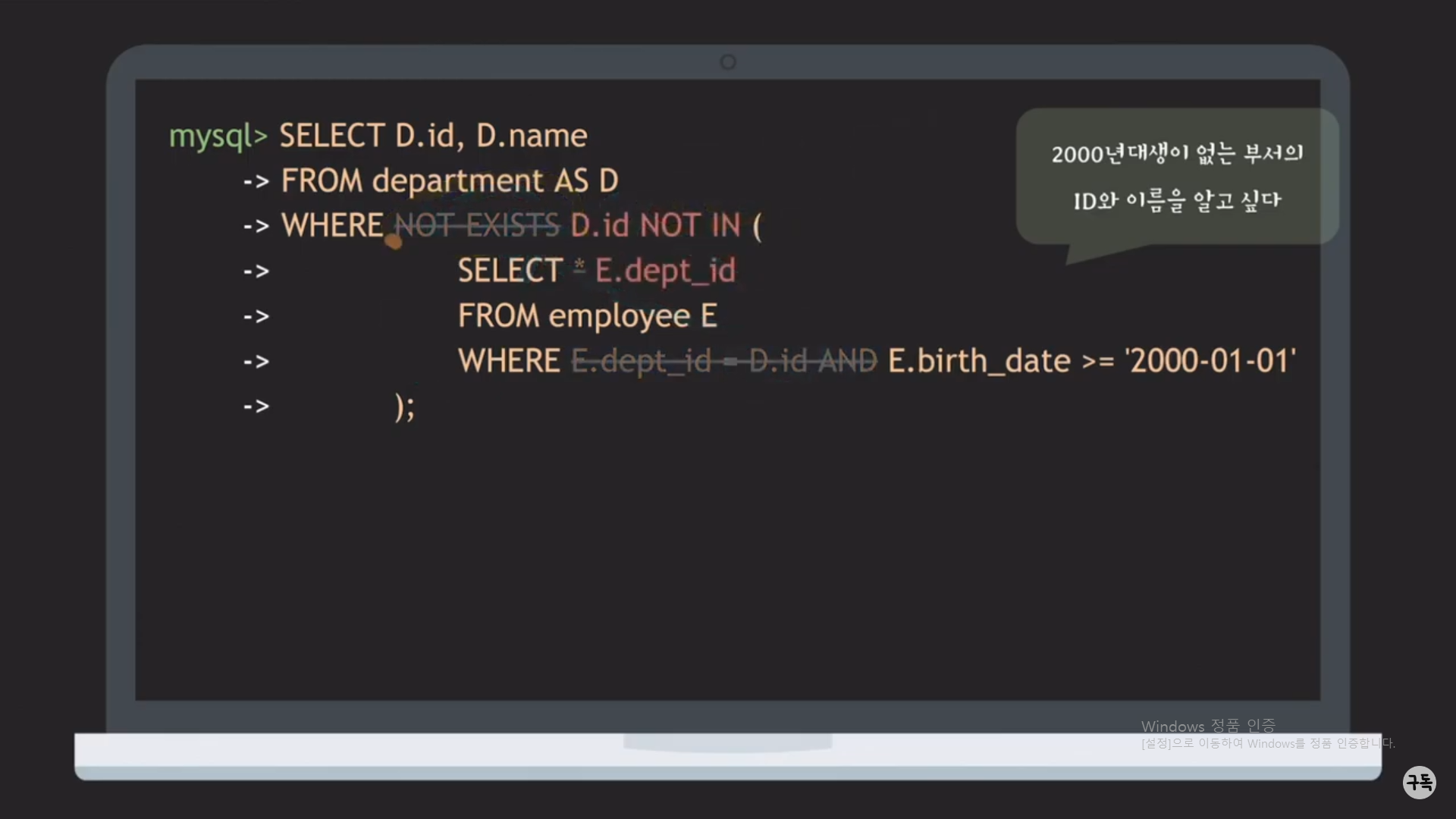Image resolution: width=1456 pixels, height=819 pixels.
Task: Click the Windows 정품 인증 watermark text
Action: coord(1207,726)
